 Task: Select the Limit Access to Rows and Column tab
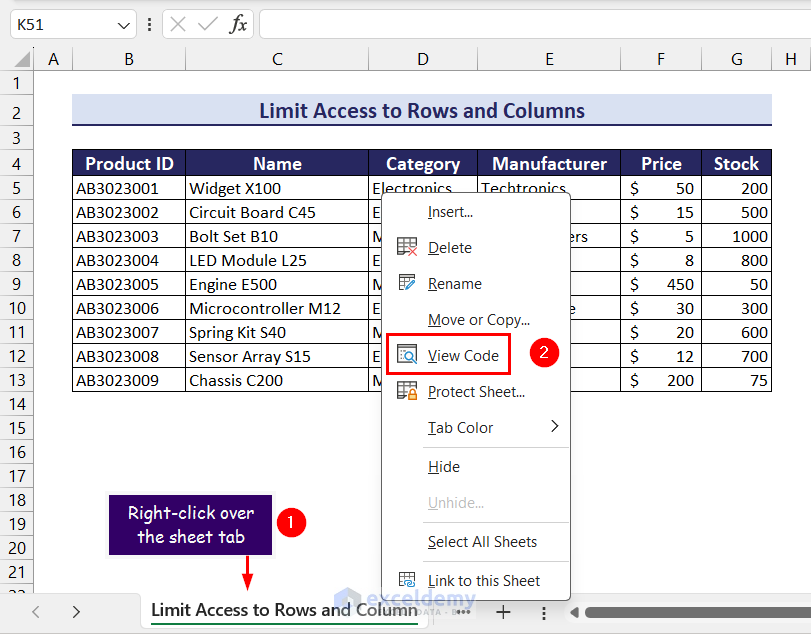284,610
